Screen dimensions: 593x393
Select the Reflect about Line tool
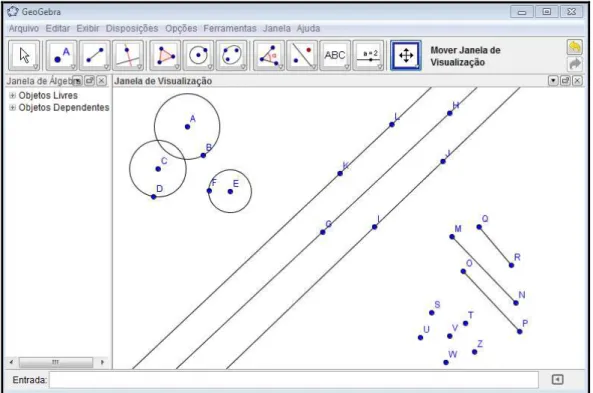tap(302, 56)
